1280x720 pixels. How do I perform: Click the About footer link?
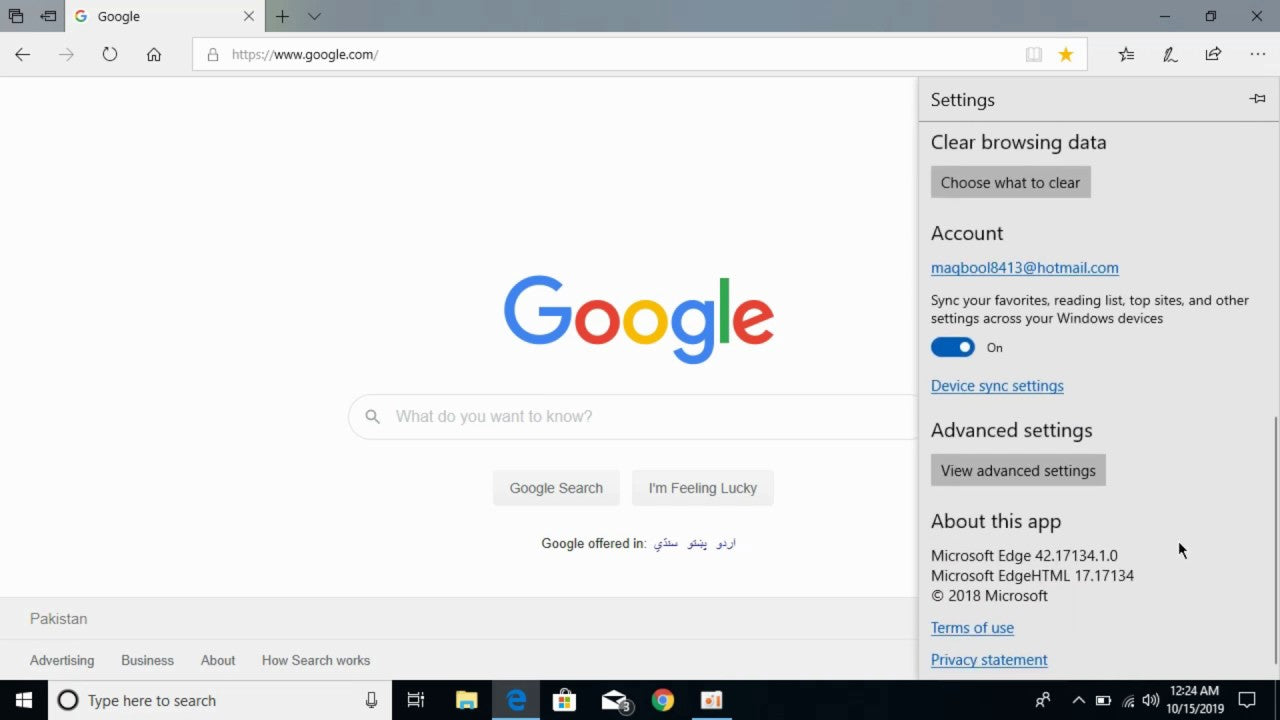(217, 660)
